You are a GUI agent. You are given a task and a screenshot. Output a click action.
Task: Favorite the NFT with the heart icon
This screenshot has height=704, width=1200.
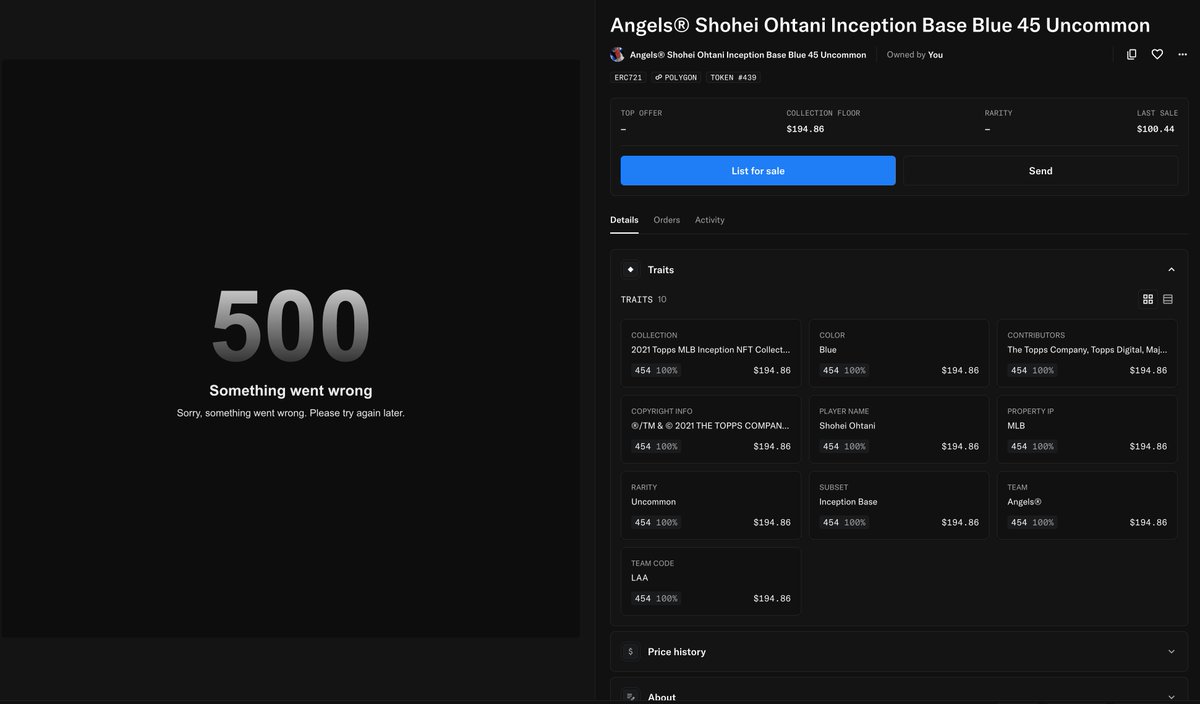point(1157,55)
